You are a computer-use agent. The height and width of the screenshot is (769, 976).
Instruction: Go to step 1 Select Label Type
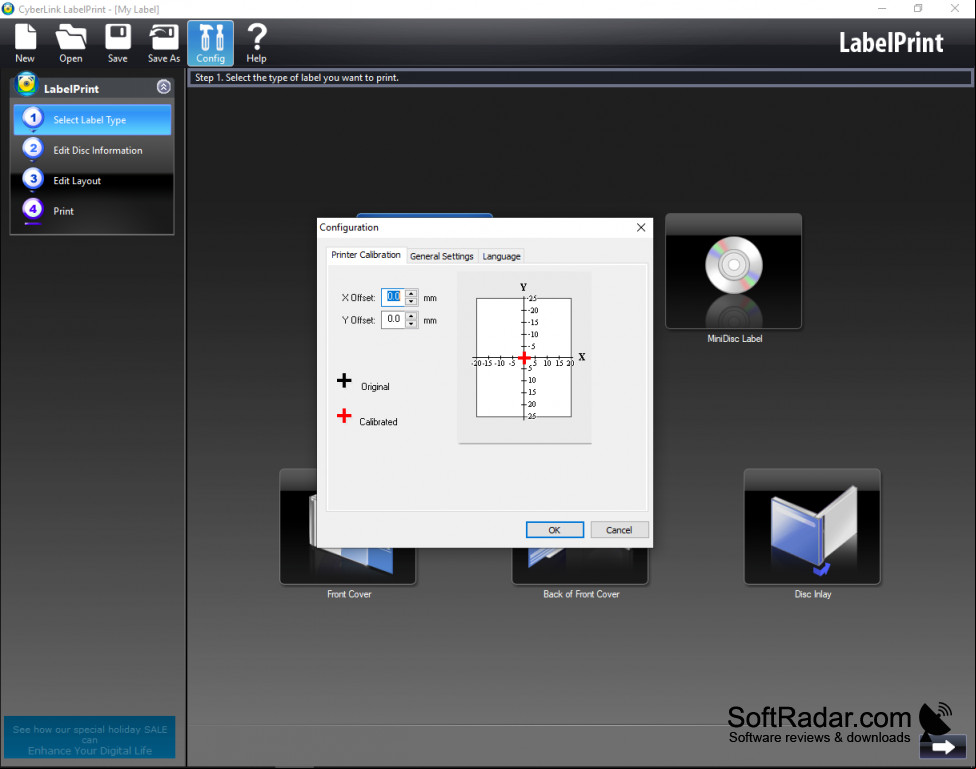92,120
